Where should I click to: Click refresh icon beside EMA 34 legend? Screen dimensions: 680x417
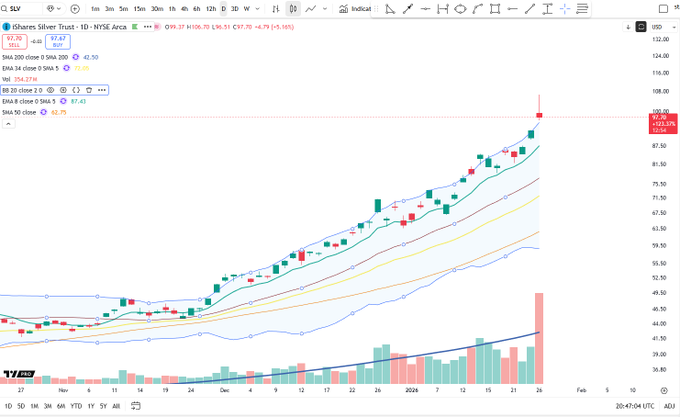click(x=66, y=68)
